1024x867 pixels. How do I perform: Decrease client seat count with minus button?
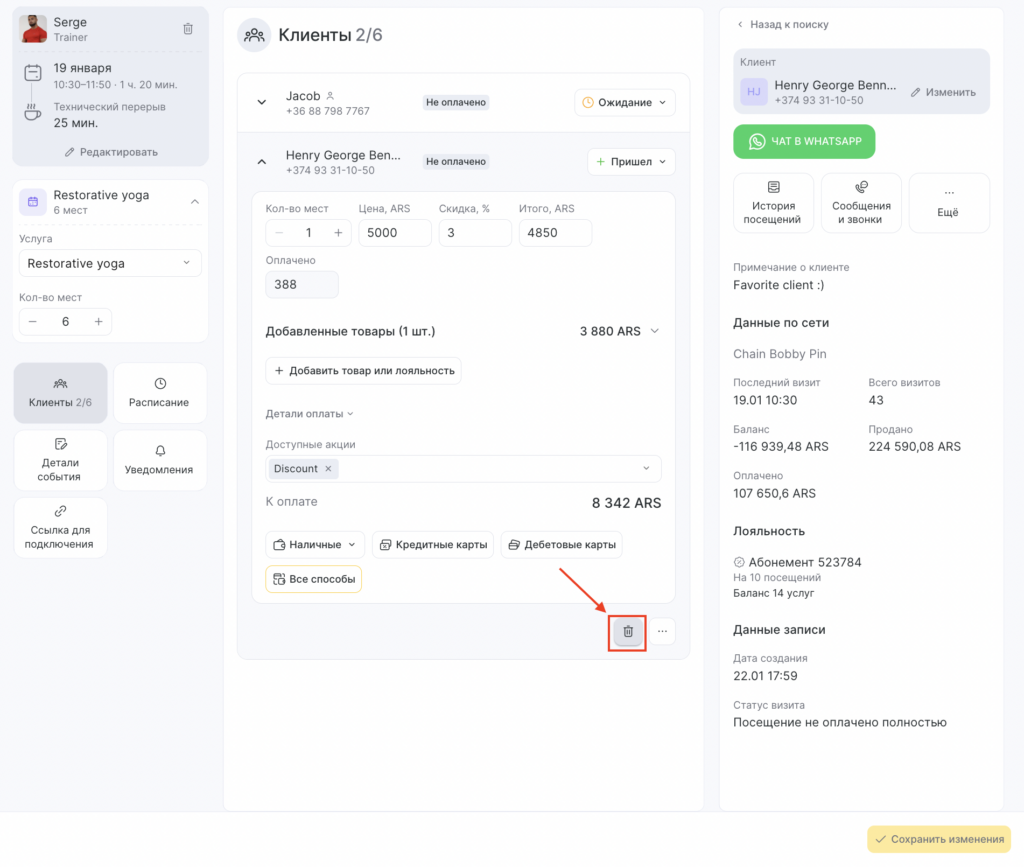(x=279, y=233)
